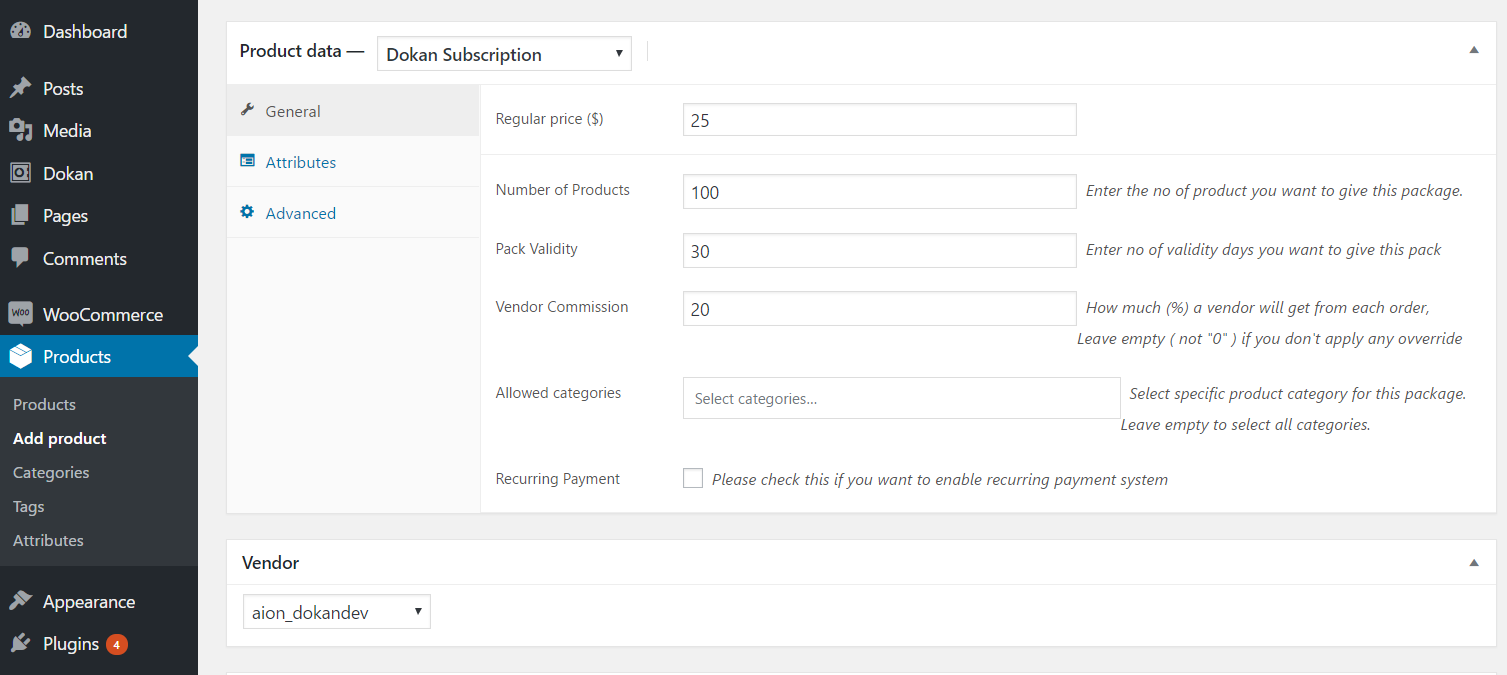Open Appearance in the admin menu
Viewport: 1507px width, 675px height.
point(99,601)
